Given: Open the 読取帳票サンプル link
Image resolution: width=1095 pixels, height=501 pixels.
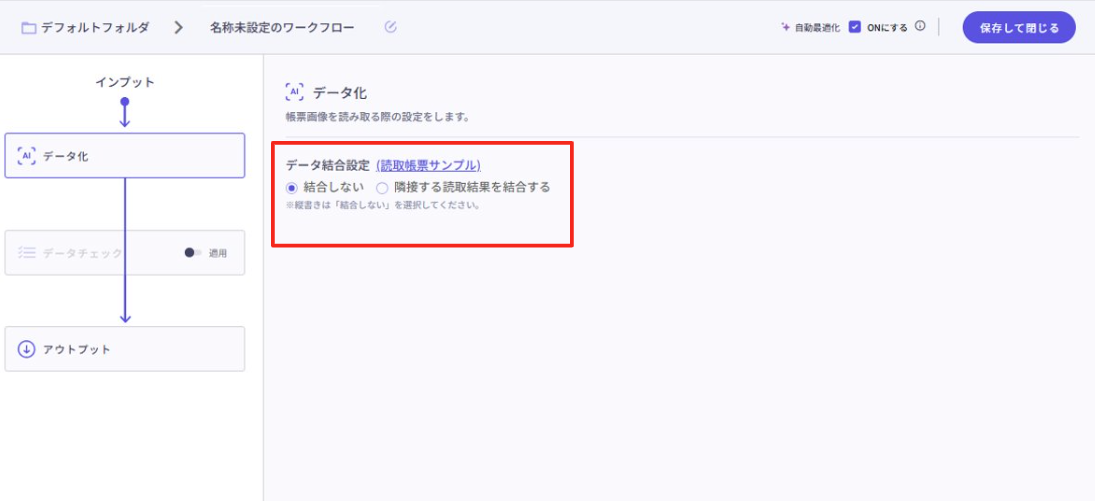Looking at the screenshot, I should tap(428, 165).
